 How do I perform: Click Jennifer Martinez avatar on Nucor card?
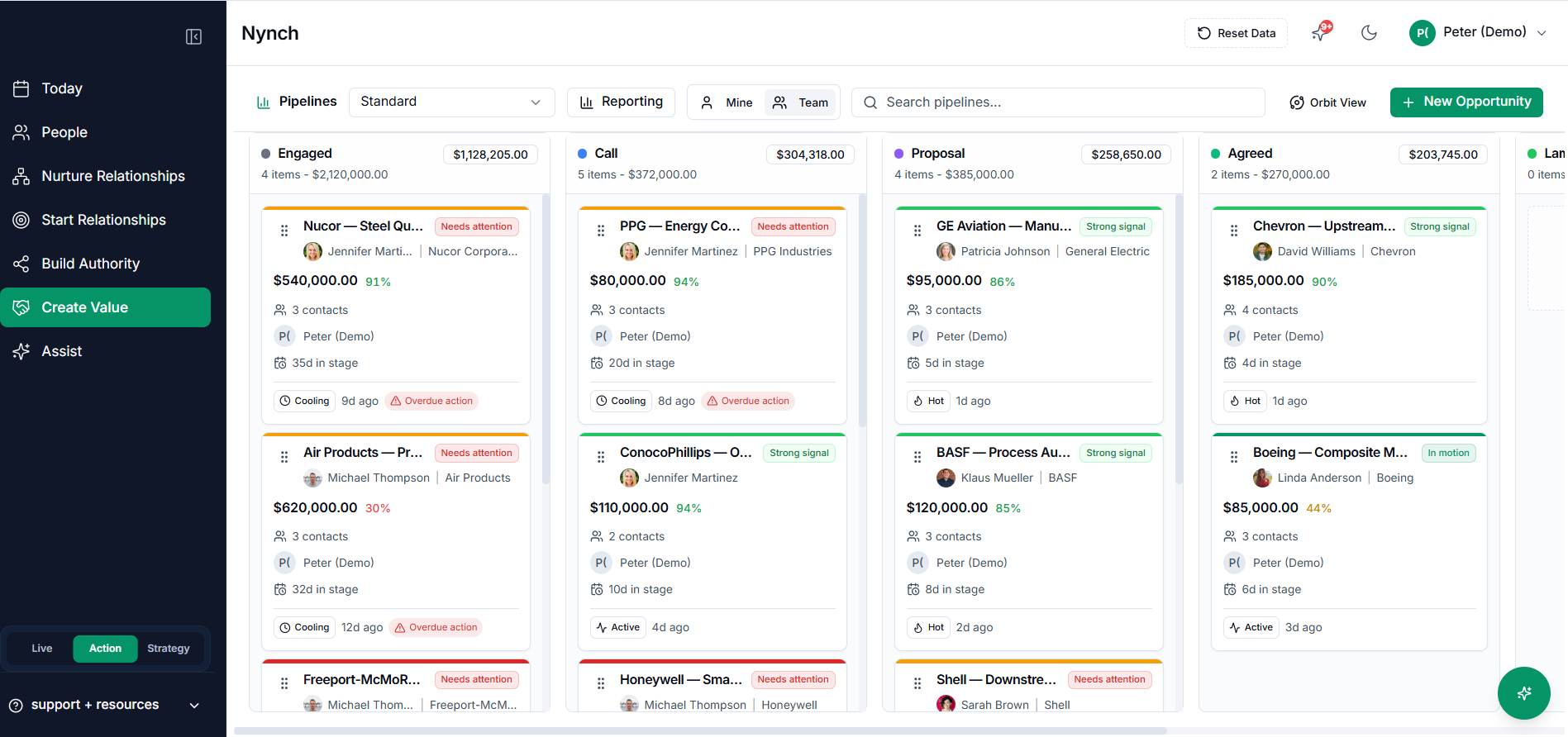point(312,251)
